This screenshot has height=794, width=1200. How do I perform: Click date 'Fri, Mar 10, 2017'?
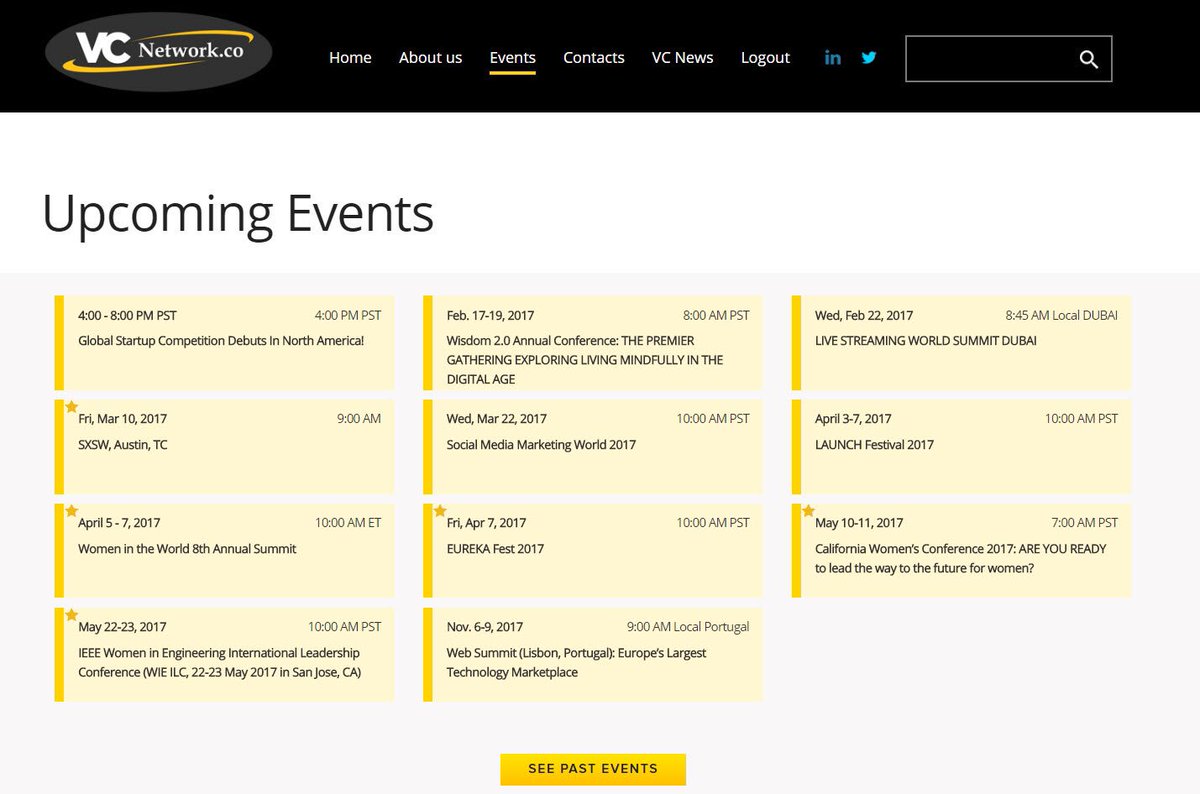tap(123, 419)
